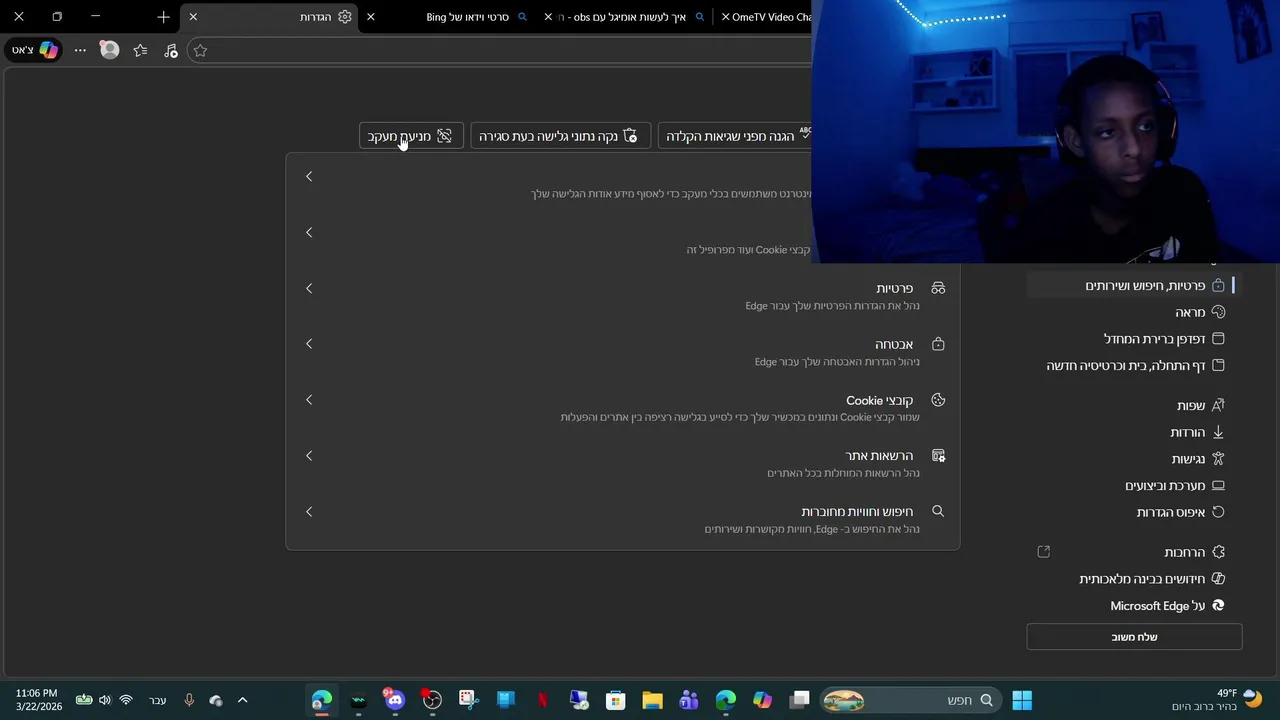Open the profile avatar in the Edge toolbar
Image resolution: width=1280 pixels, height=720 pixels.
point(110,50)
